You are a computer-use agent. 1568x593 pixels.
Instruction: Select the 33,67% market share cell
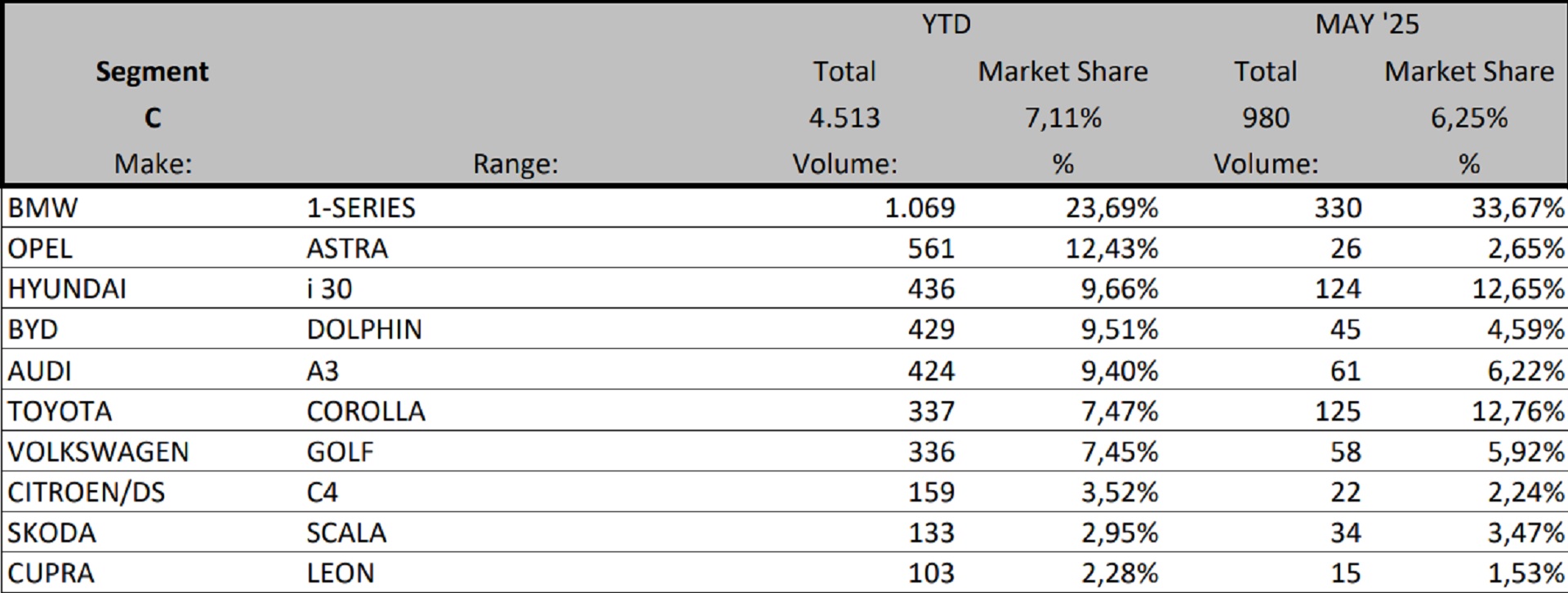click(1517, 207)
